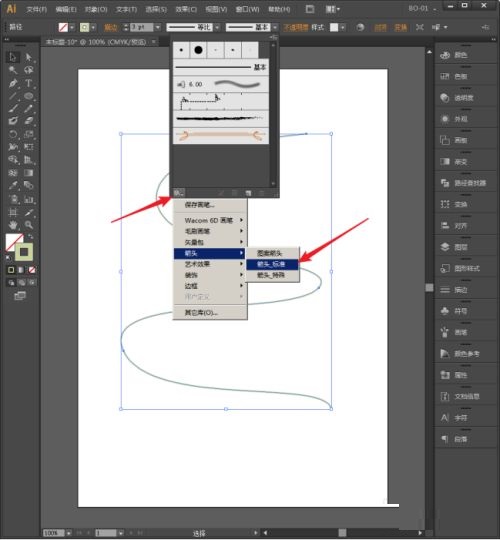Choose the 箭头_标准 submenu entry
This screenshot has width=500, height=540.
272,264
